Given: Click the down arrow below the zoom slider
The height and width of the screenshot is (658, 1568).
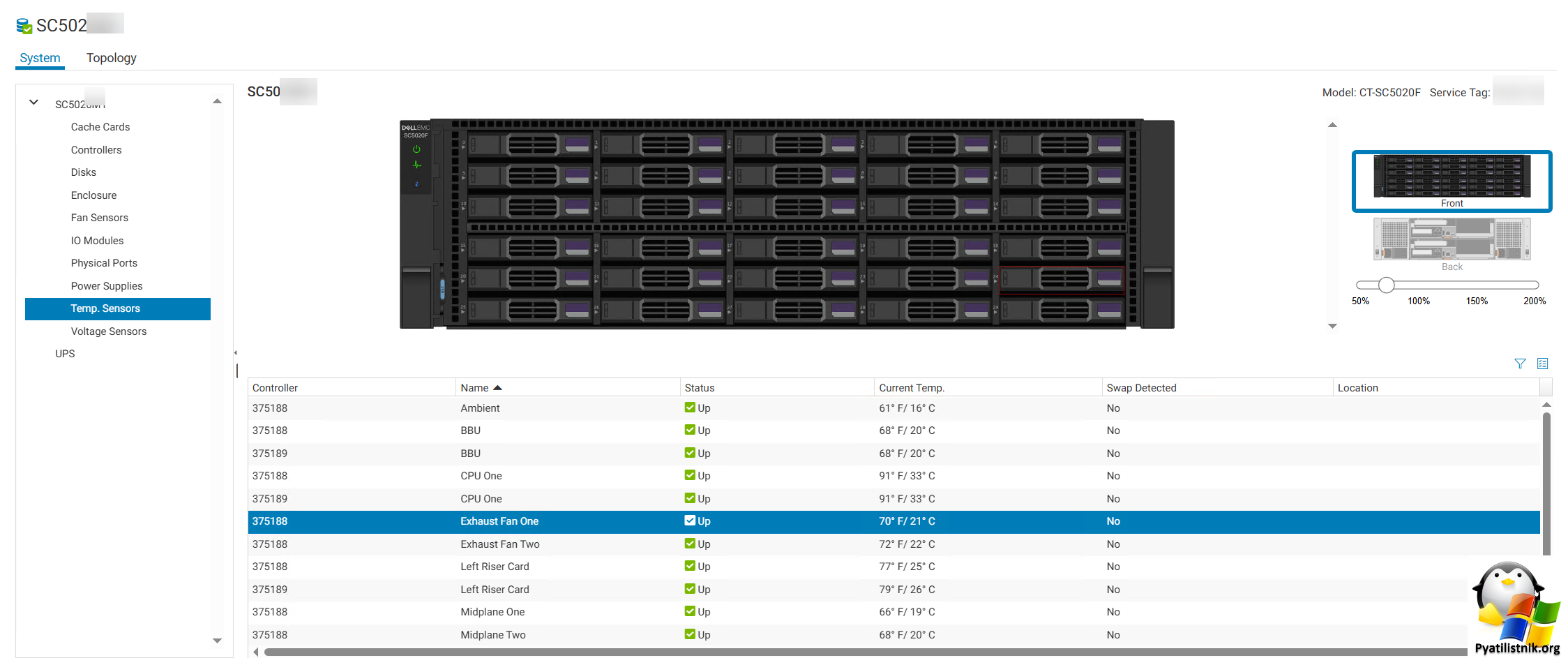Looking at the screenshot, I should (x=1332, y=326).
